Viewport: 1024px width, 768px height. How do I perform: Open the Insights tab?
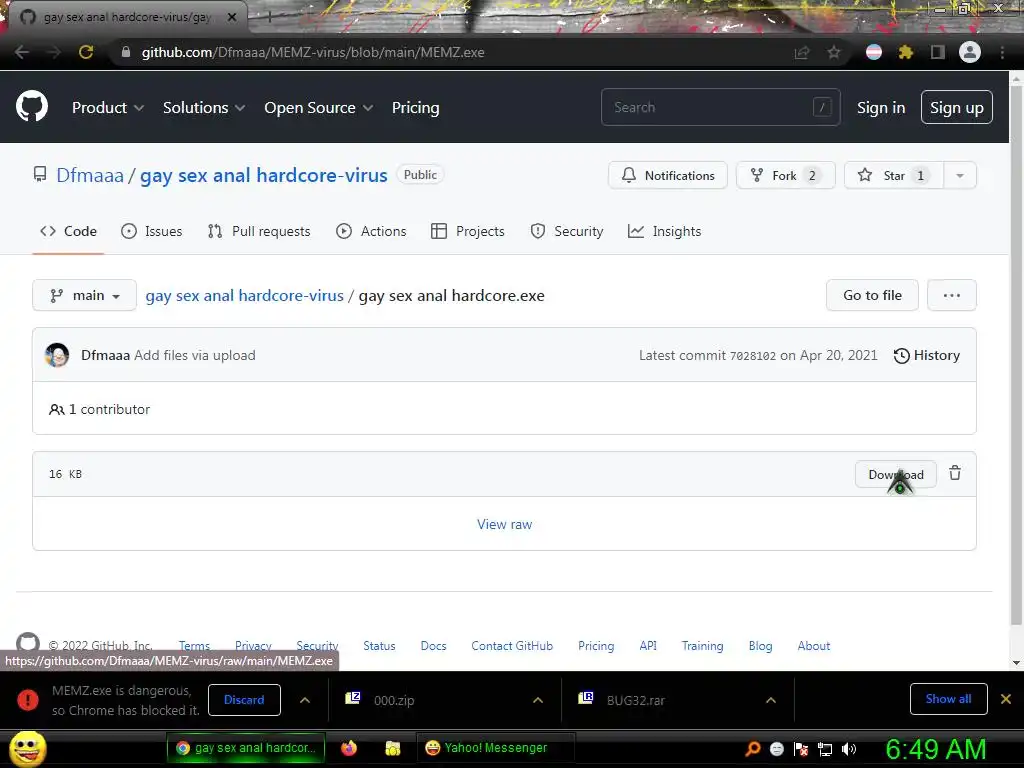tap(664, 231)
